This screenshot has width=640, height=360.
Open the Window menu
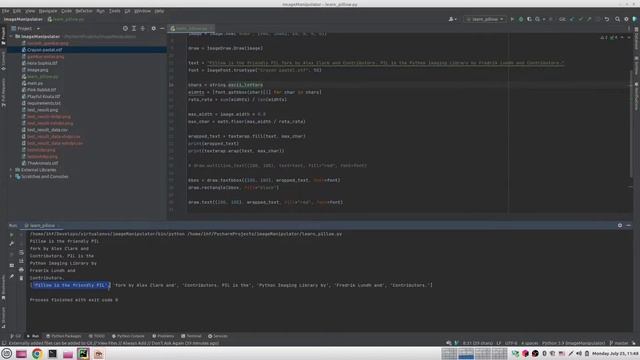tap(142, 11)
